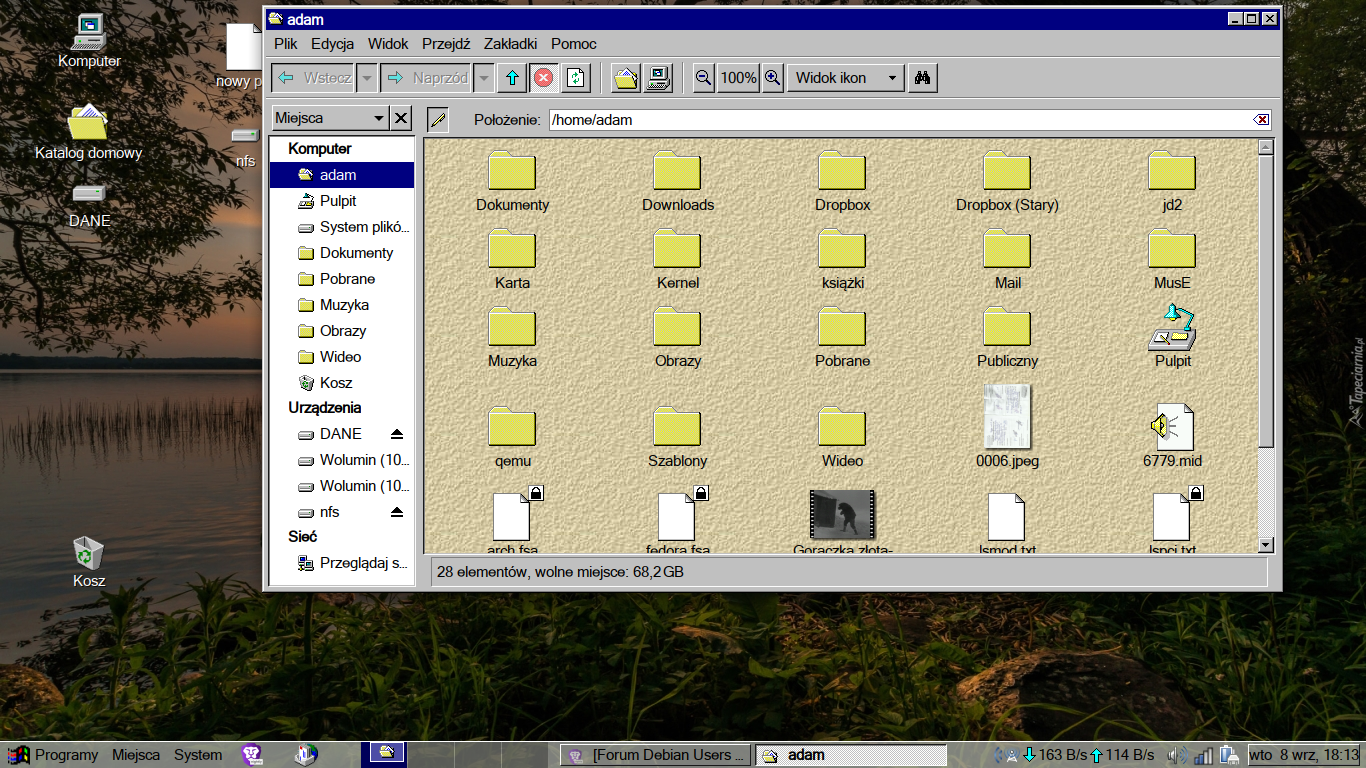Clear the location field
Image resolution: width=1366 pixels, height=768 pixels.
pos(1262,120)
